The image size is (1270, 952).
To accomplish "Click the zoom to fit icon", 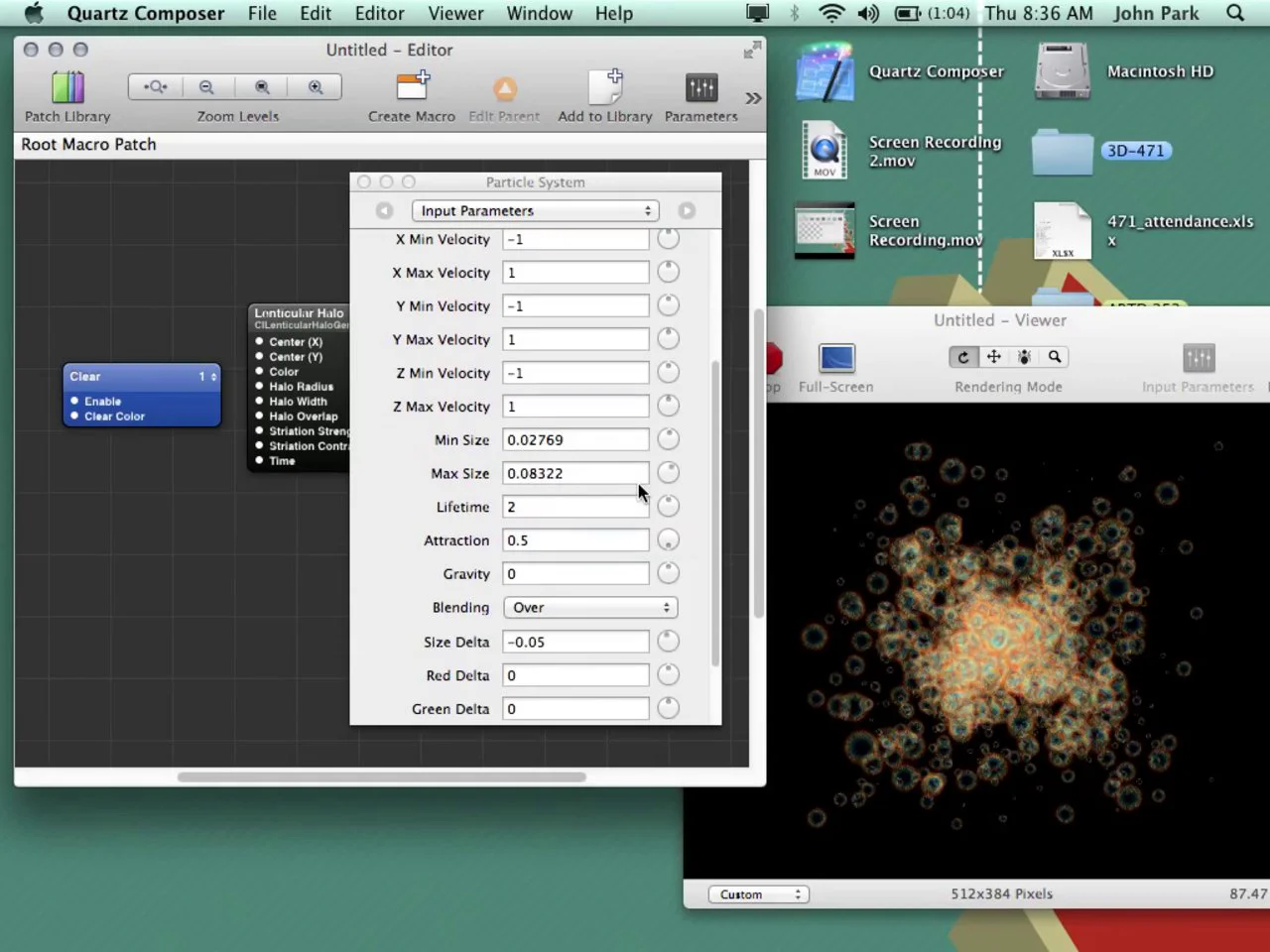I will [x=156, y=87].
